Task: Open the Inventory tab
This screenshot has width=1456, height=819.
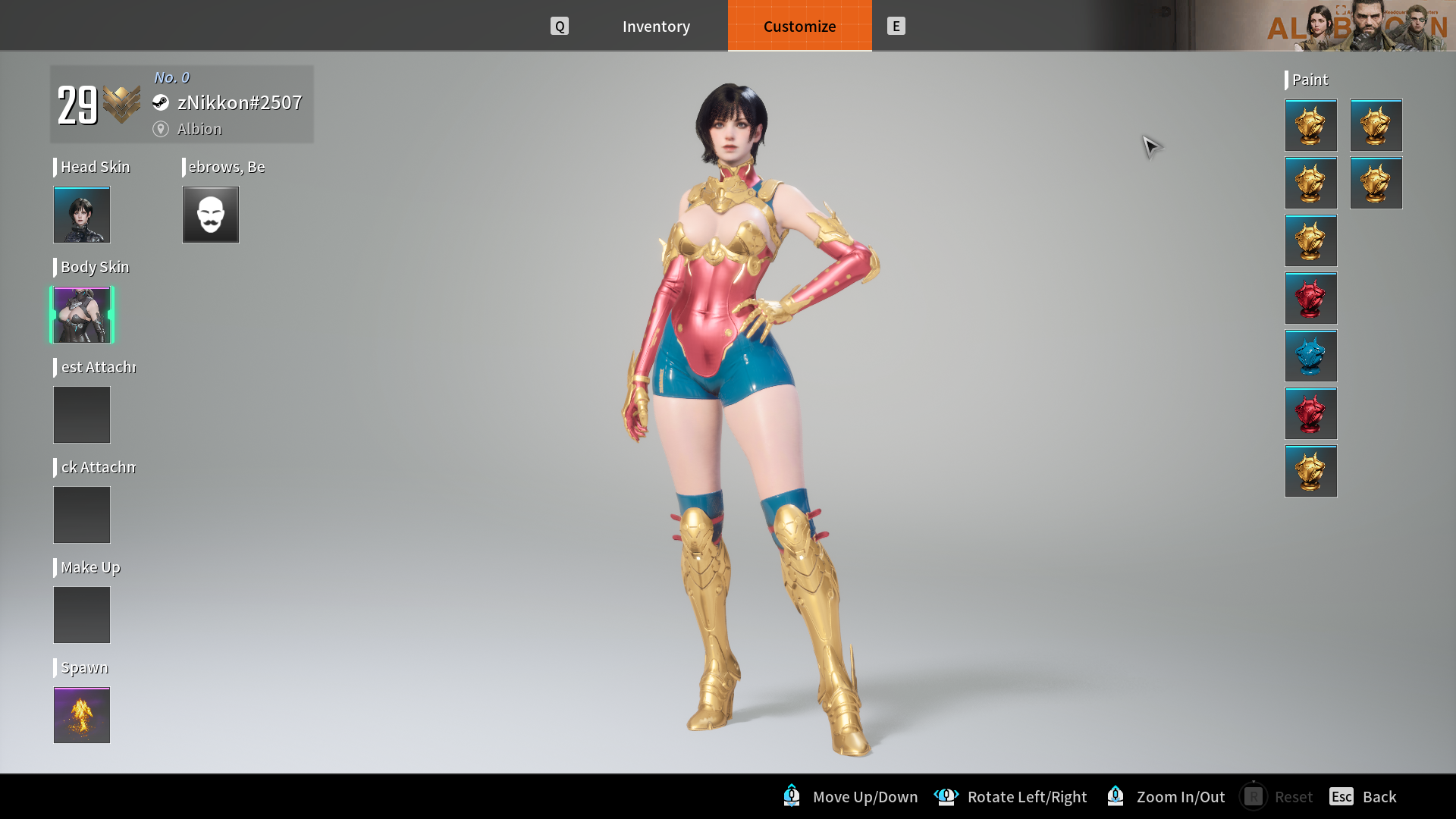Action: pyautogui.click(x=656, y=26)
